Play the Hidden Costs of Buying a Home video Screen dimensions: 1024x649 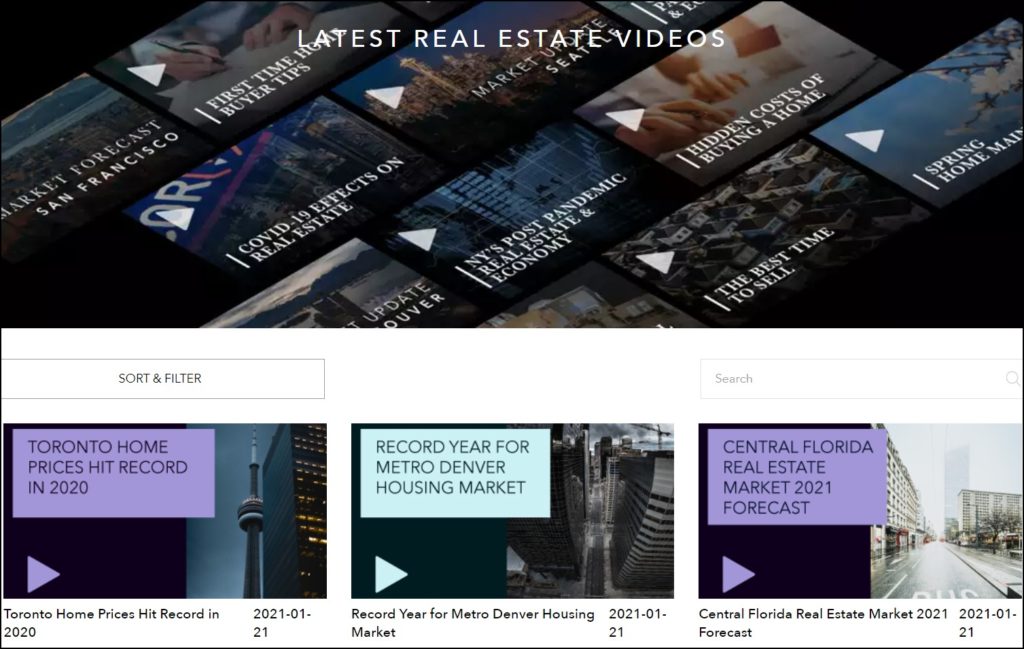point(627,119)
